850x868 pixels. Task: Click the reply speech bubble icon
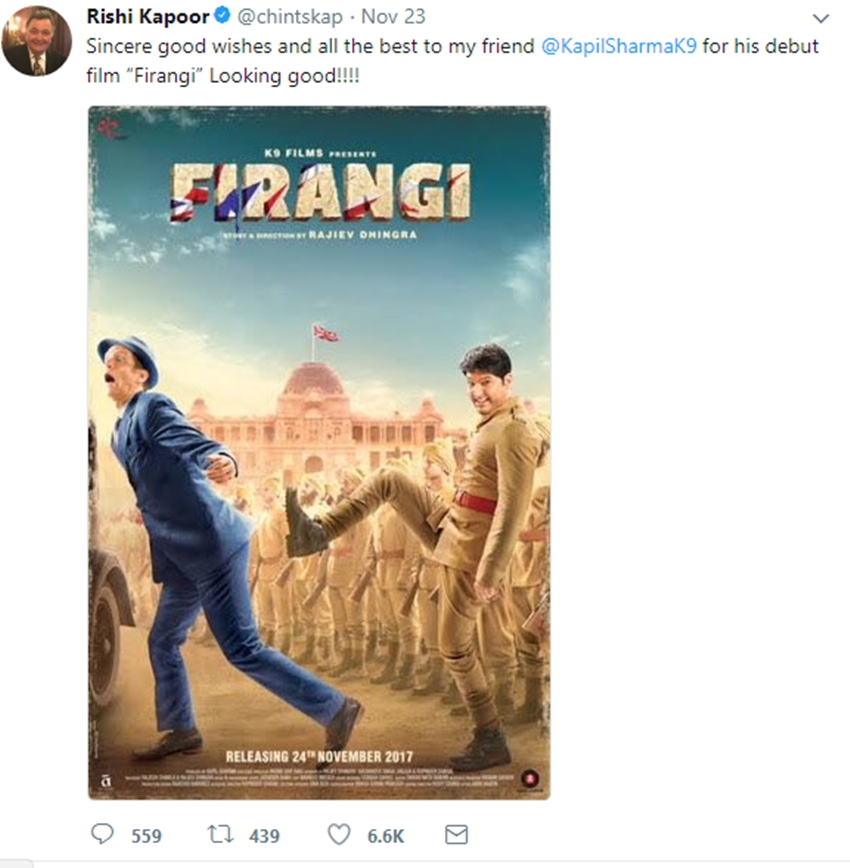[x=102, y=834]
